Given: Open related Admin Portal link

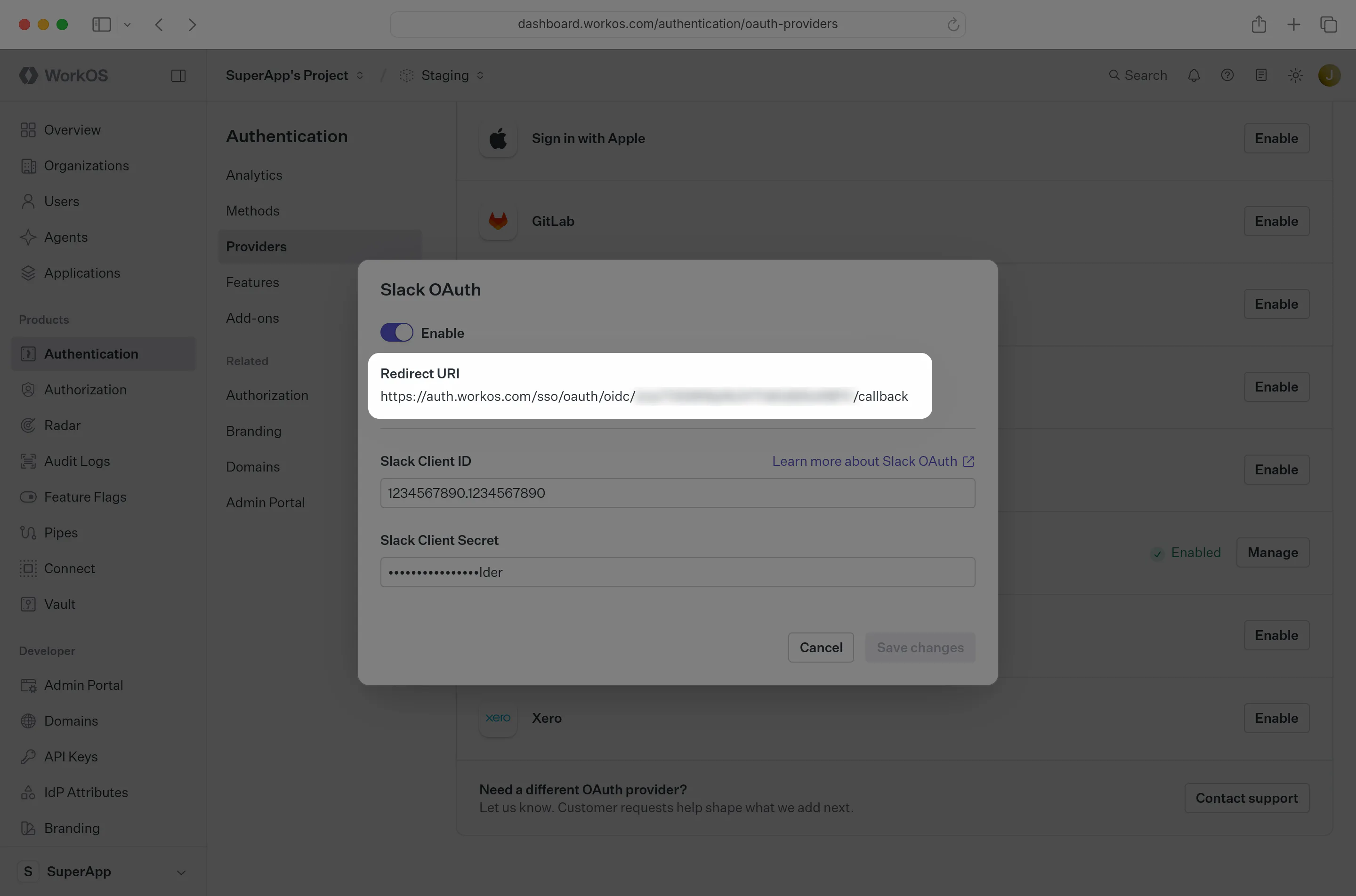Looking at the screenshot, I should [x=265, y=502].
